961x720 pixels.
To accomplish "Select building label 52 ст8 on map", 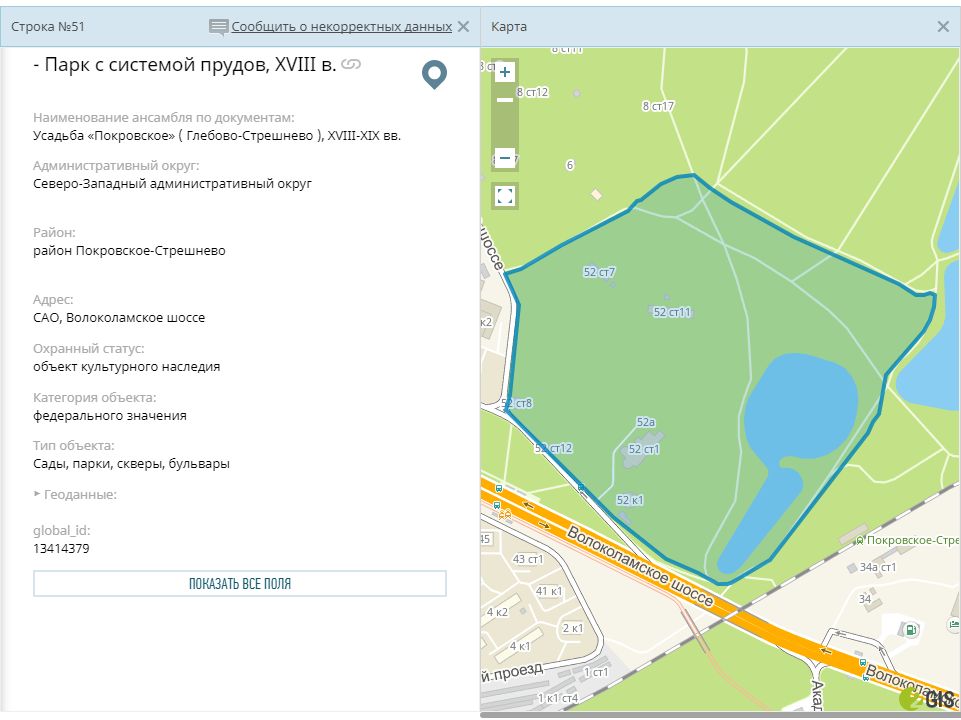I will point(517,403).
